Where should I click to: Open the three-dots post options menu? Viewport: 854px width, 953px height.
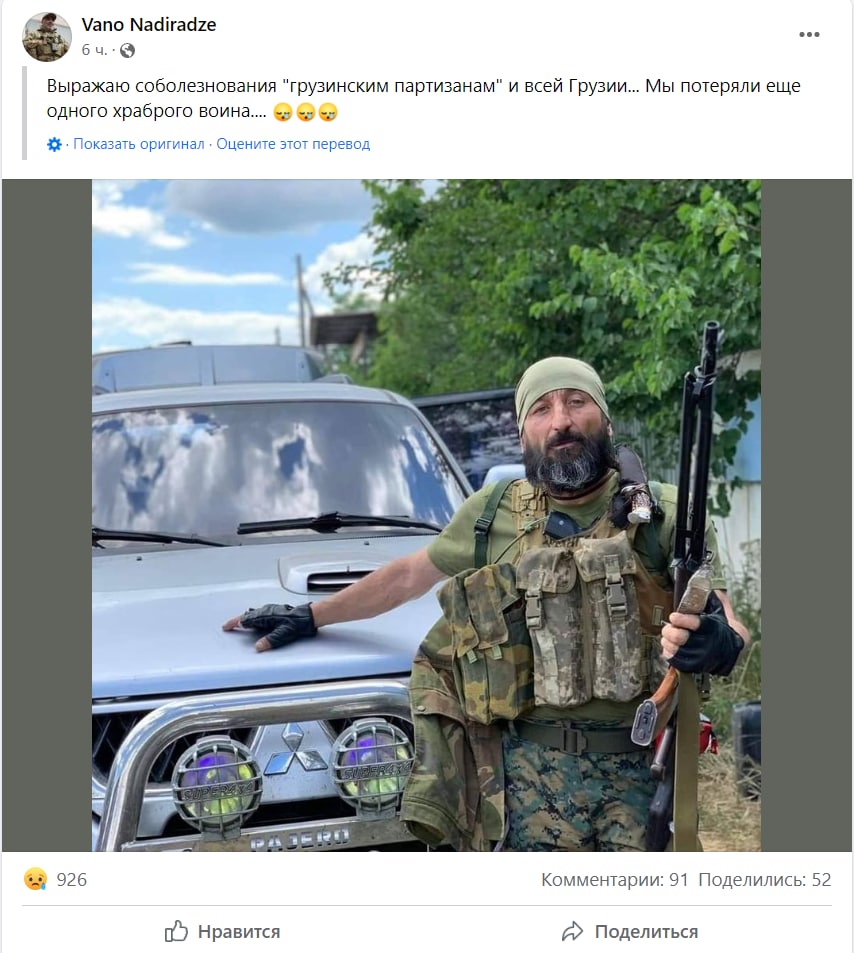click(x=809, y=35)
